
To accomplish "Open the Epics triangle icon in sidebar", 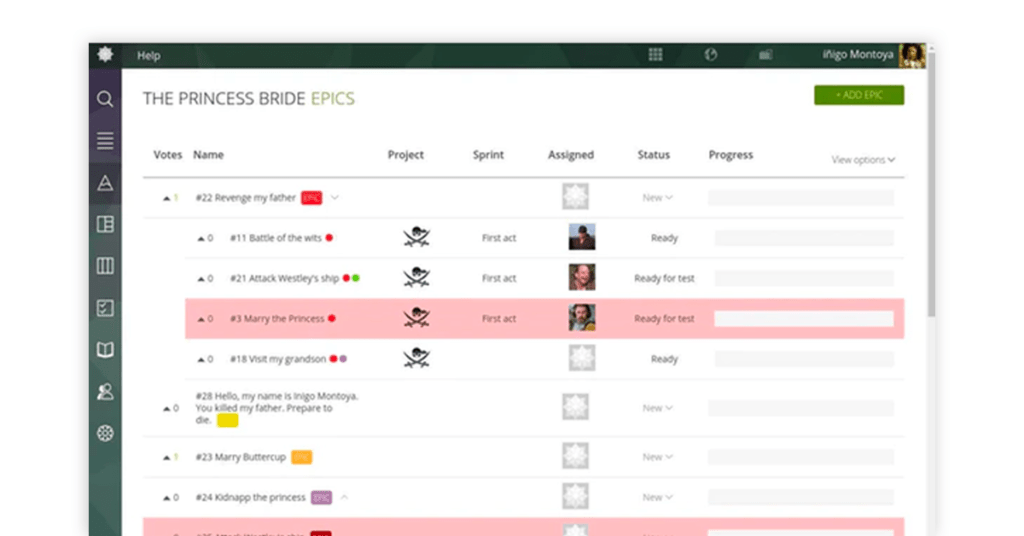I will (x=104, y=183).
